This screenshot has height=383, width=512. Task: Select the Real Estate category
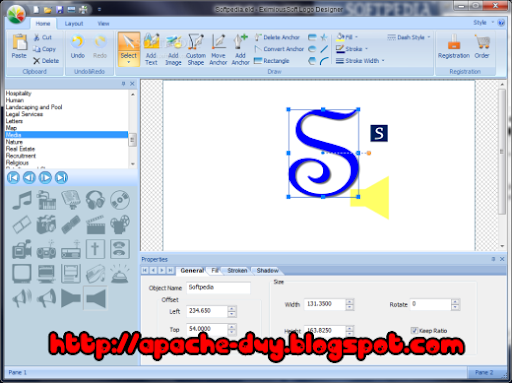[x=66, y=149]
